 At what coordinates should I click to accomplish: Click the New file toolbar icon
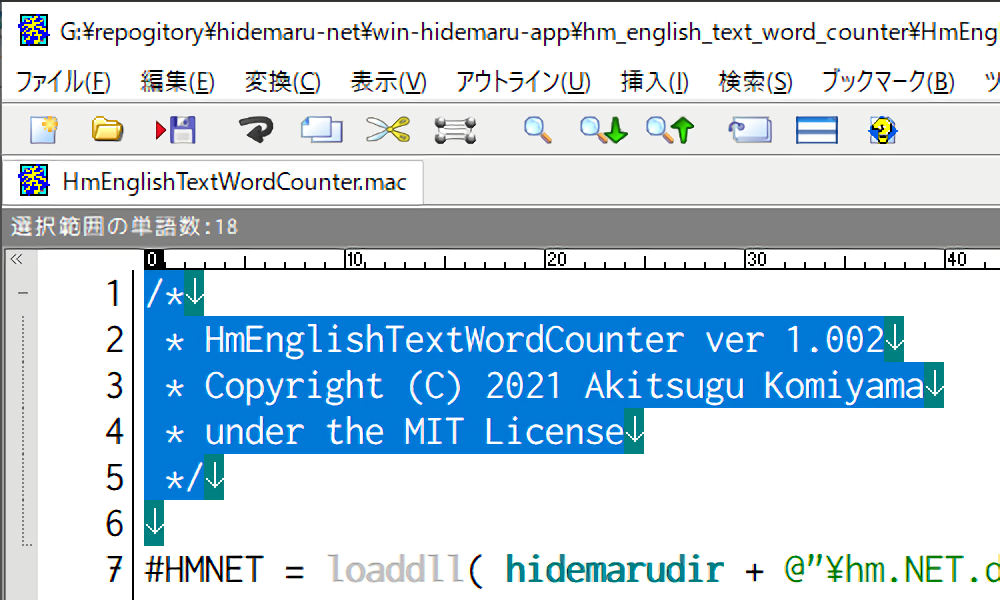pos(43,129)
